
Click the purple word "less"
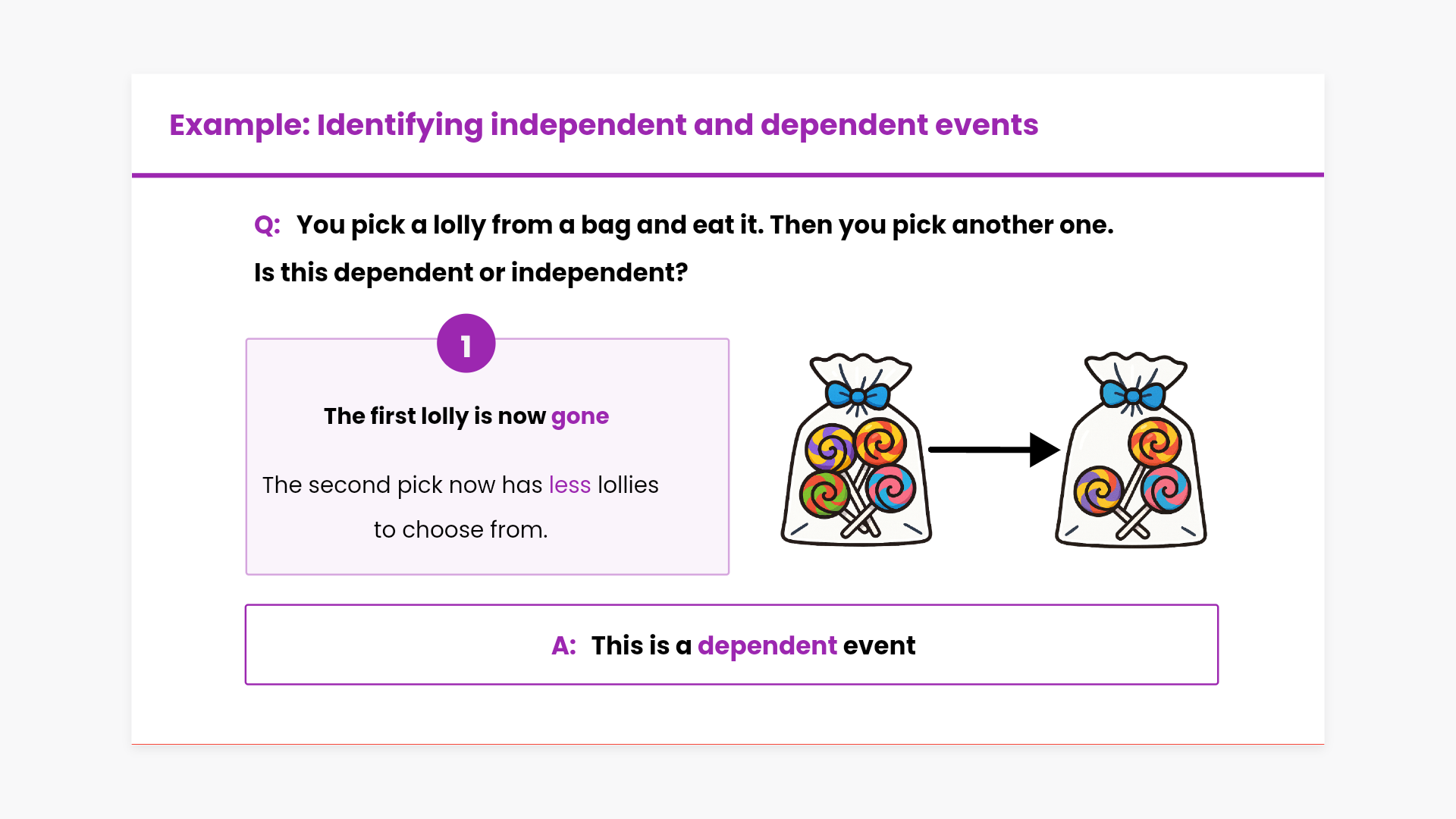570,485
